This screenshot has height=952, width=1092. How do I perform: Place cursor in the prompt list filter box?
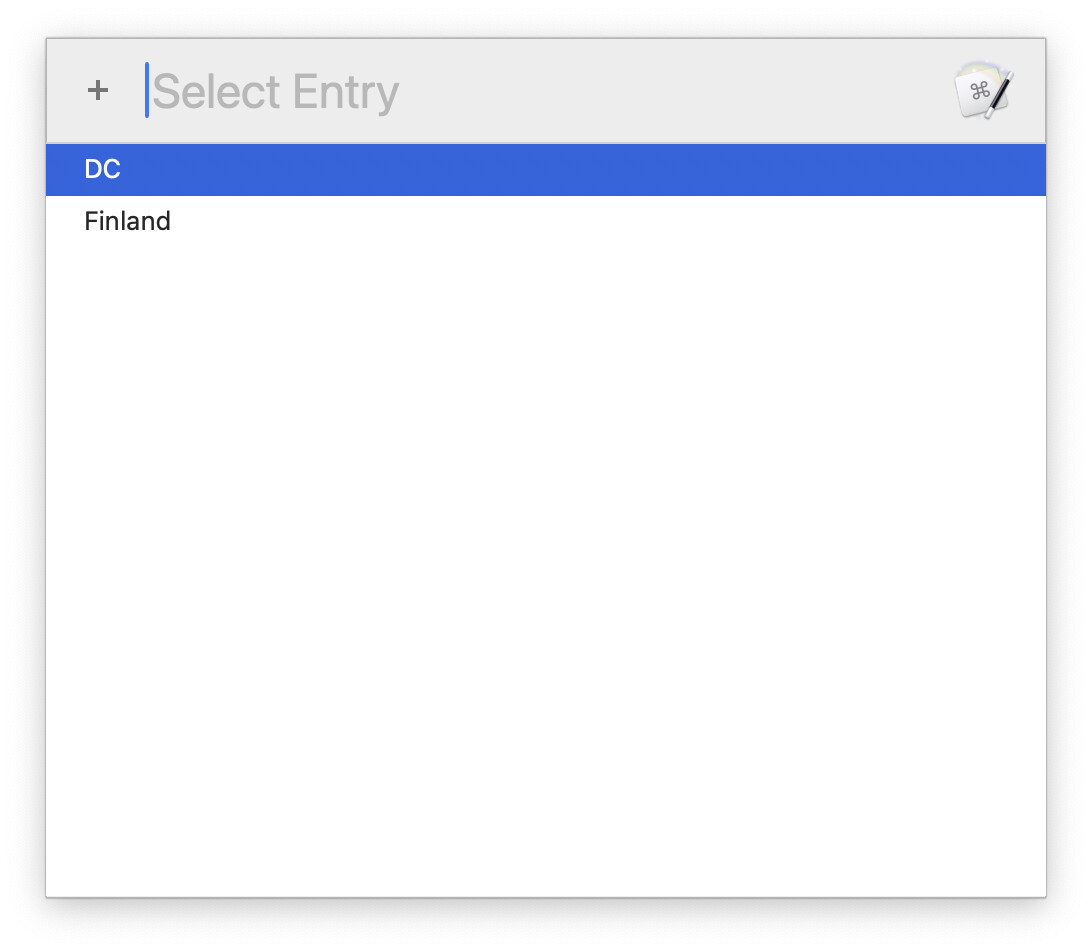(x=543, y=91)
